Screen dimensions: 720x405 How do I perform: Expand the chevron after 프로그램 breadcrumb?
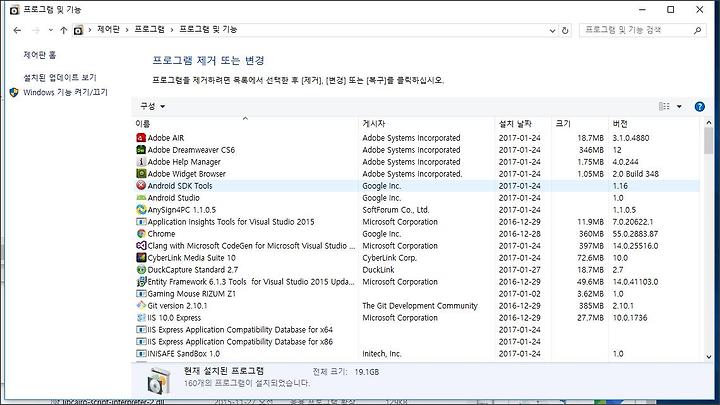[172, 30]
